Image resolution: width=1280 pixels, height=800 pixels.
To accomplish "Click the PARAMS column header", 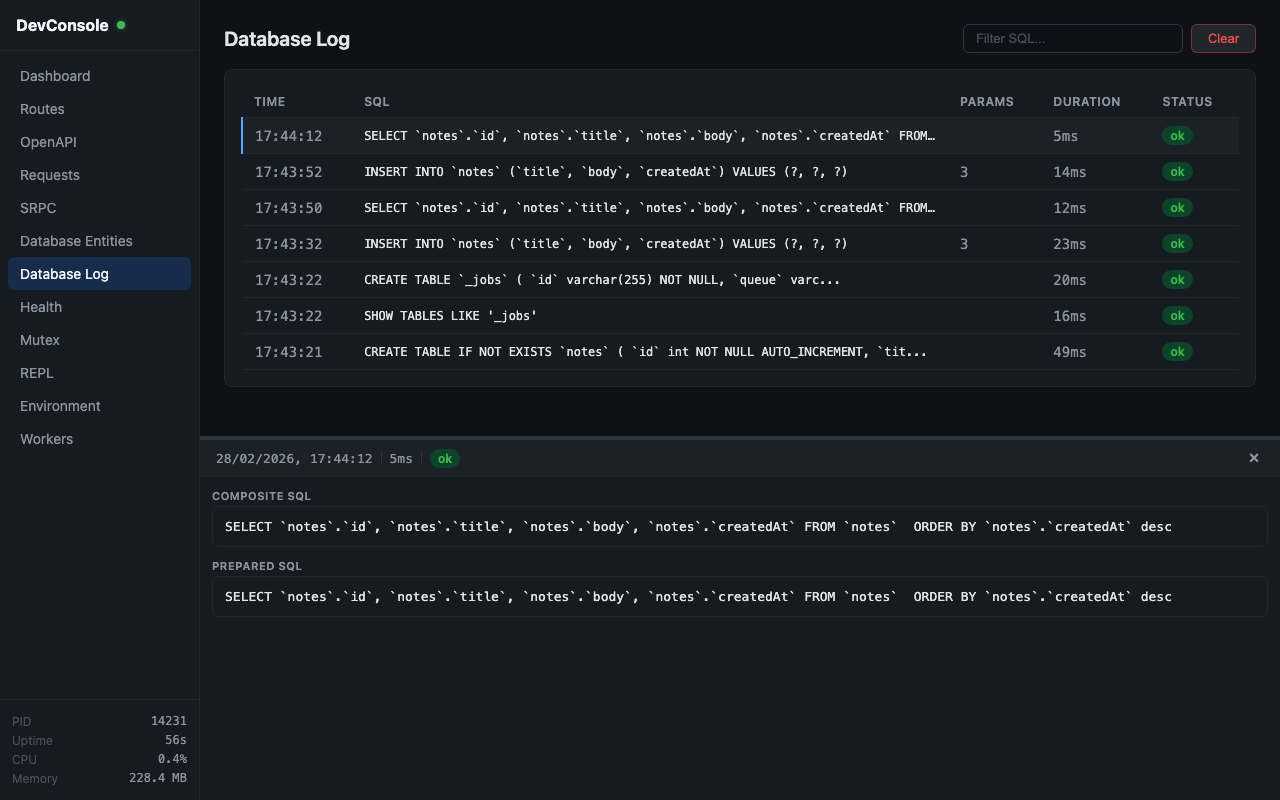I will click(x=987, y=102).
